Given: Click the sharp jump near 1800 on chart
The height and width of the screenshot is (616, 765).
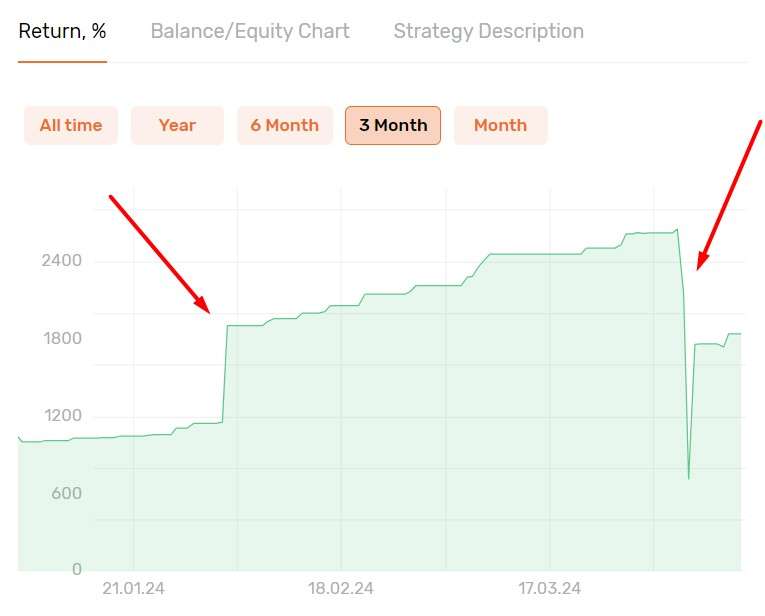Looking at the screenshot, I should click(225, 373).
